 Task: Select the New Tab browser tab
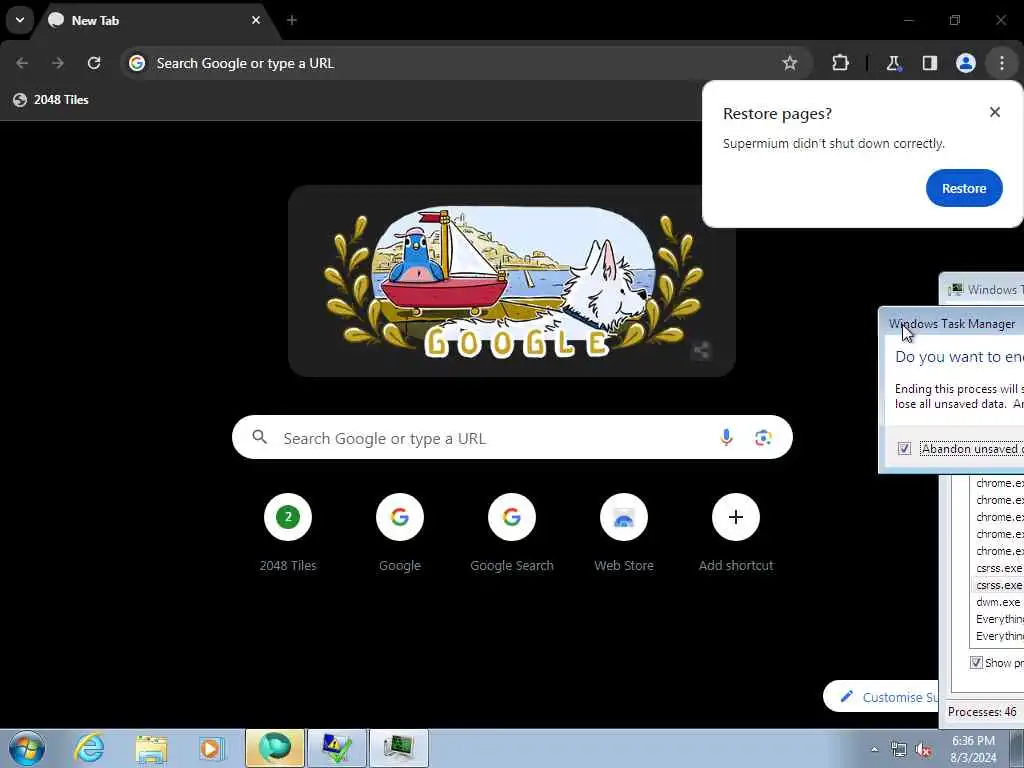[x=155, y=20]
